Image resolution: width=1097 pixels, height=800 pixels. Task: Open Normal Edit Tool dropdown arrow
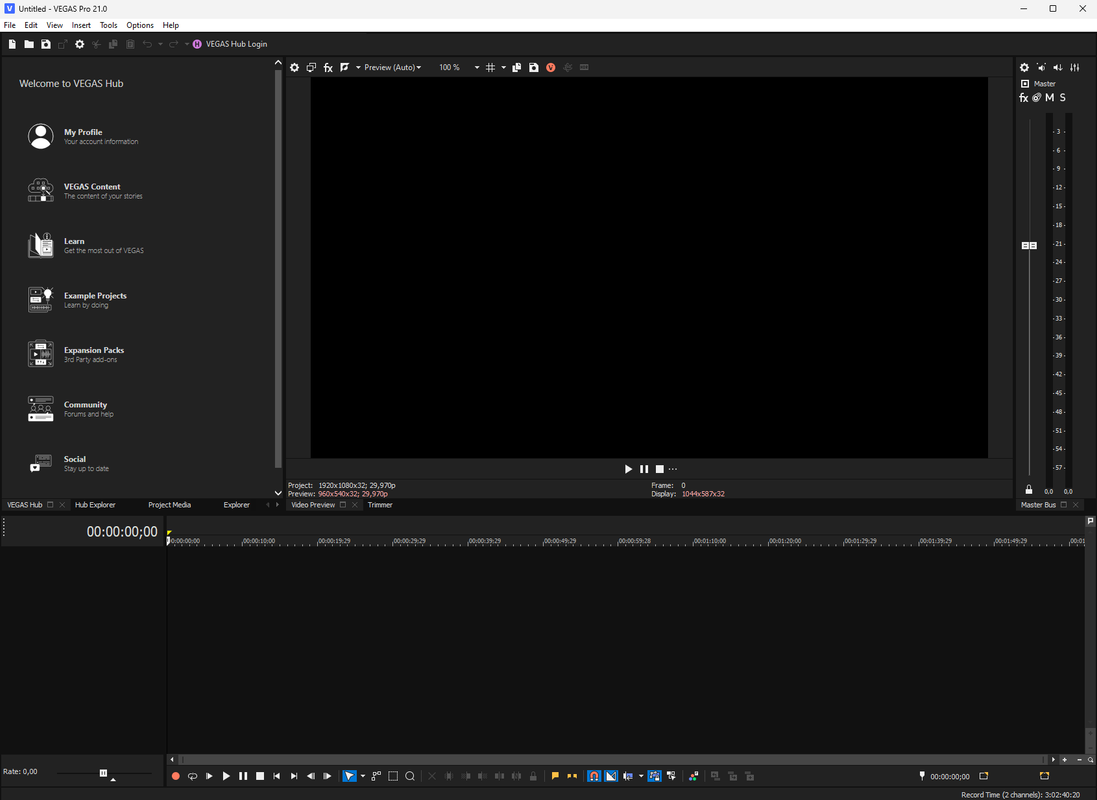click(x=362, y=776)
